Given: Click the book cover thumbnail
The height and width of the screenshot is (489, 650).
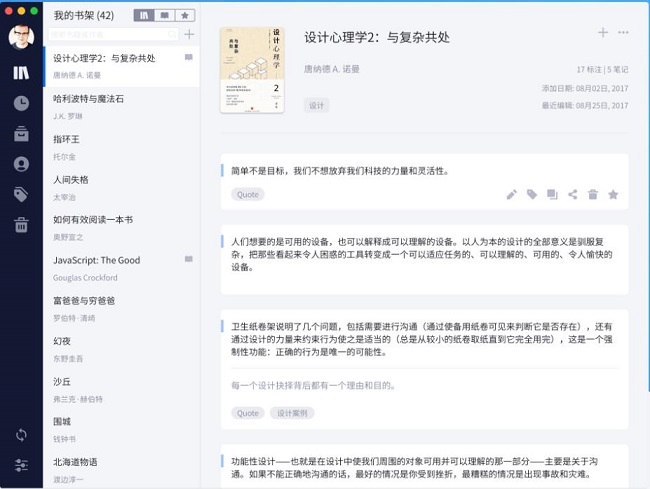Looking at the screenshot, I should click(252, 70).
